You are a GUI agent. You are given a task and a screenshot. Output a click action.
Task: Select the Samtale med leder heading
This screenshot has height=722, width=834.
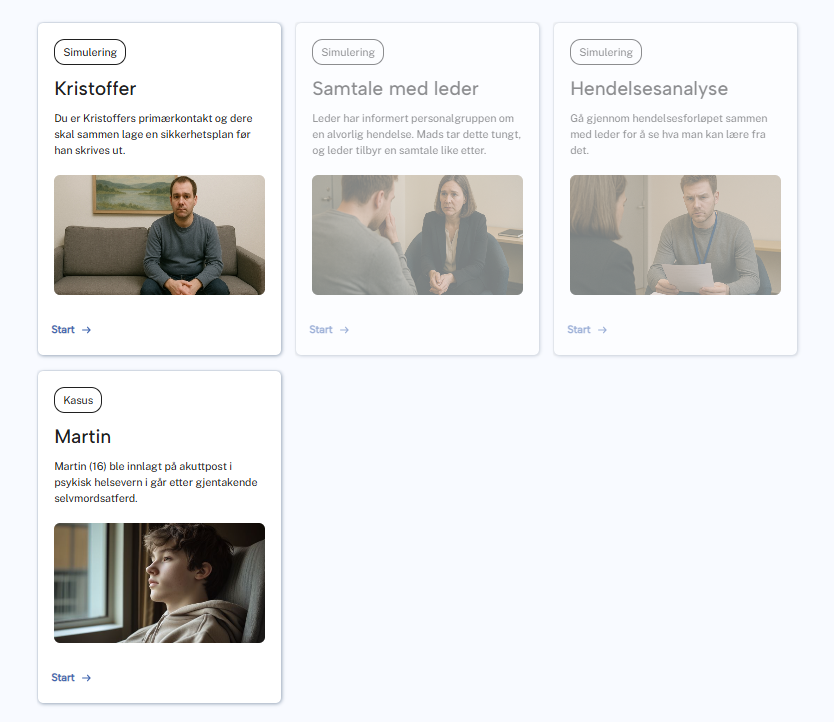395,89
